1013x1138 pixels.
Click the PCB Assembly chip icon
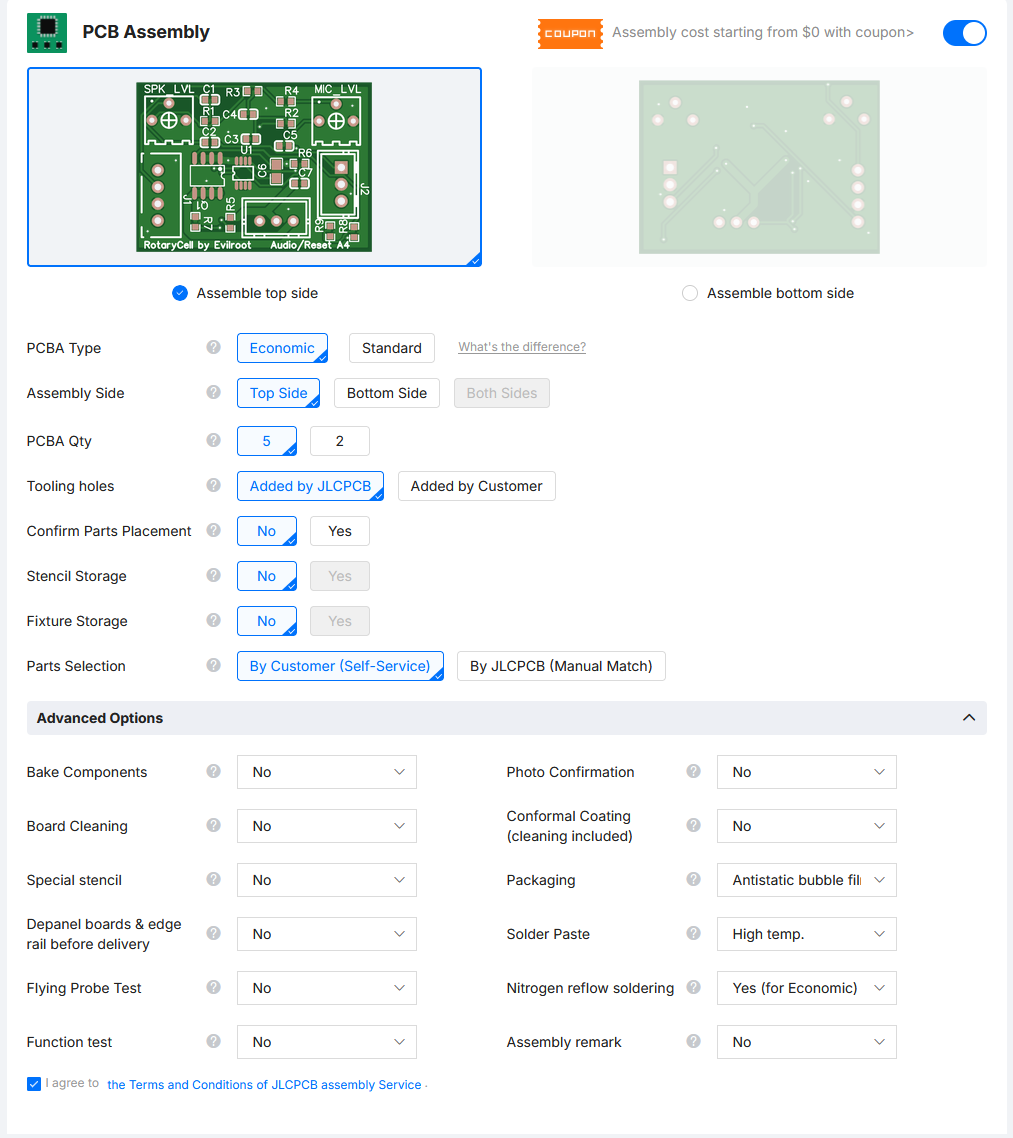pyautogui.click(x=46, y=33)
